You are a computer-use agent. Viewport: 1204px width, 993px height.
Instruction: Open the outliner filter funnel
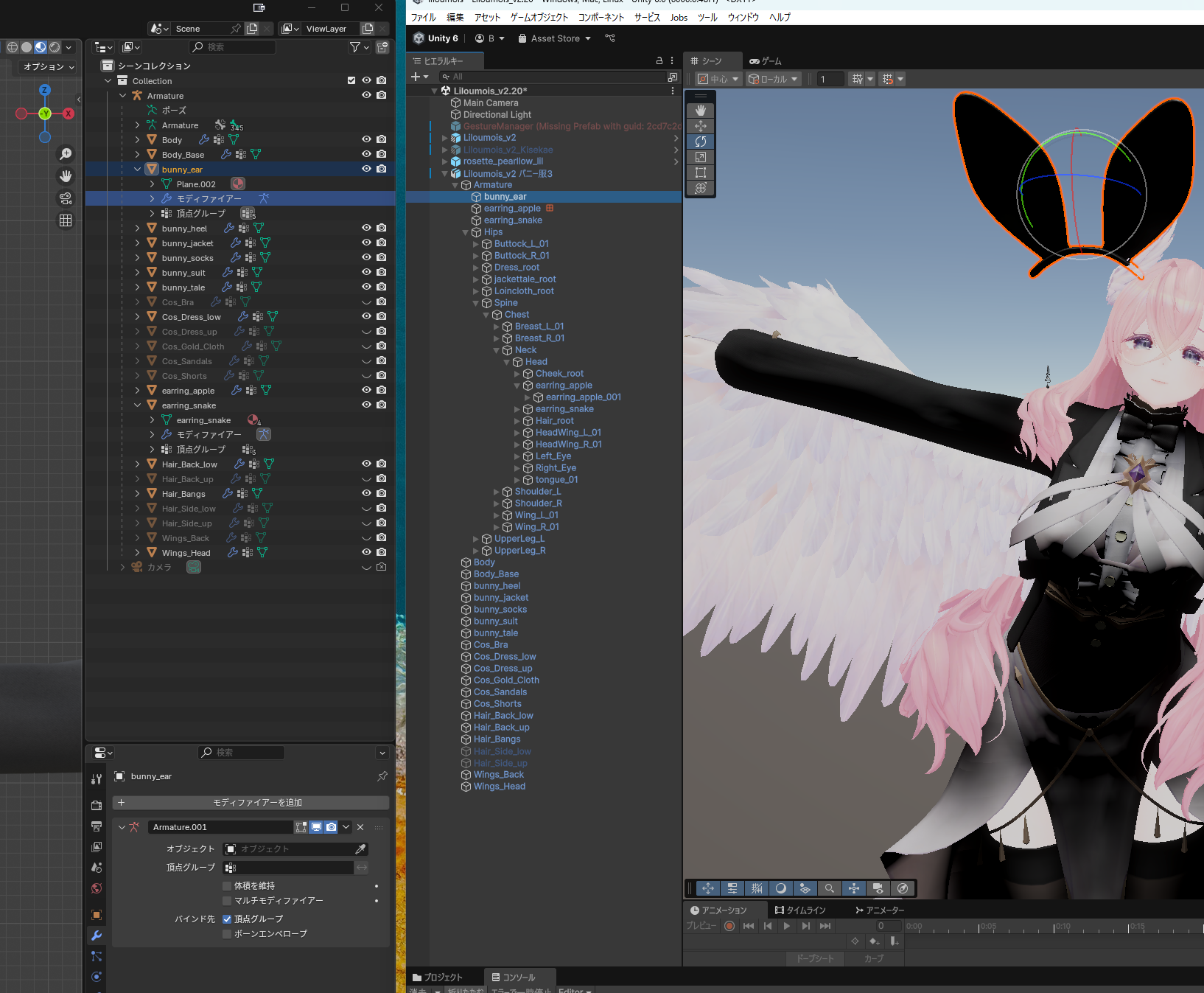click(x=355, y=47)
